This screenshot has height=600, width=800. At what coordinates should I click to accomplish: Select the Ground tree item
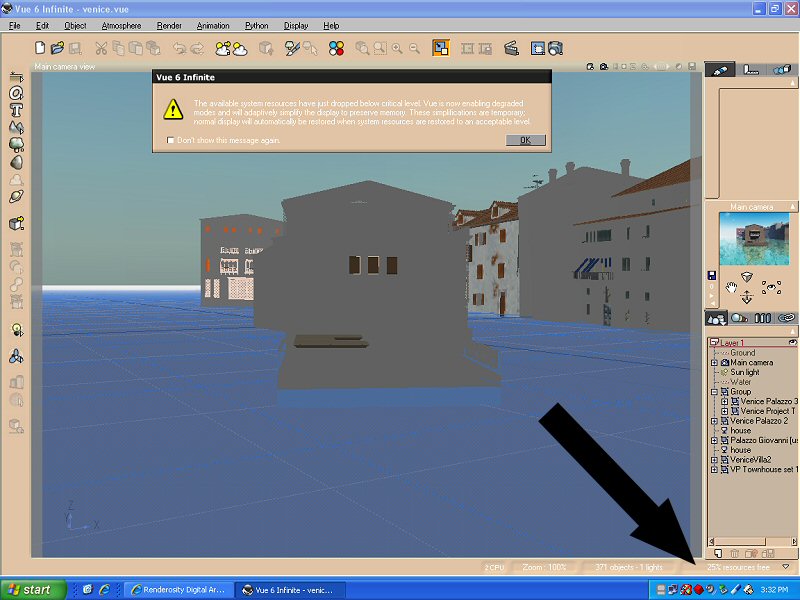point(742,353)
